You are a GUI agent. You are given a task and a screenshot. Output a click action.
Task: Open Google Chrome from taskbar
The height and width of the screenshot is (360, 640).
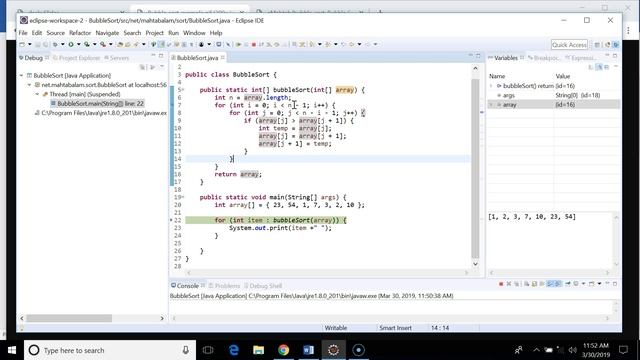tap(283, 350)
